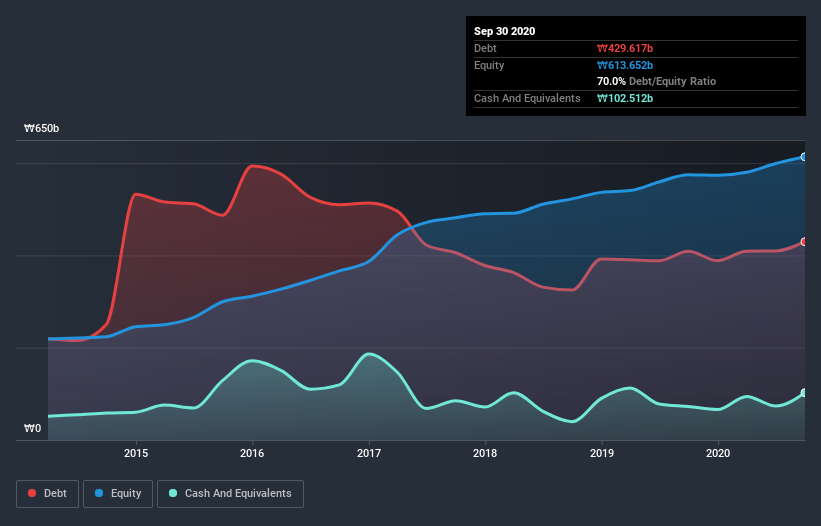
Task: Click the Debt label in tooltip
Action: point(485,48)
